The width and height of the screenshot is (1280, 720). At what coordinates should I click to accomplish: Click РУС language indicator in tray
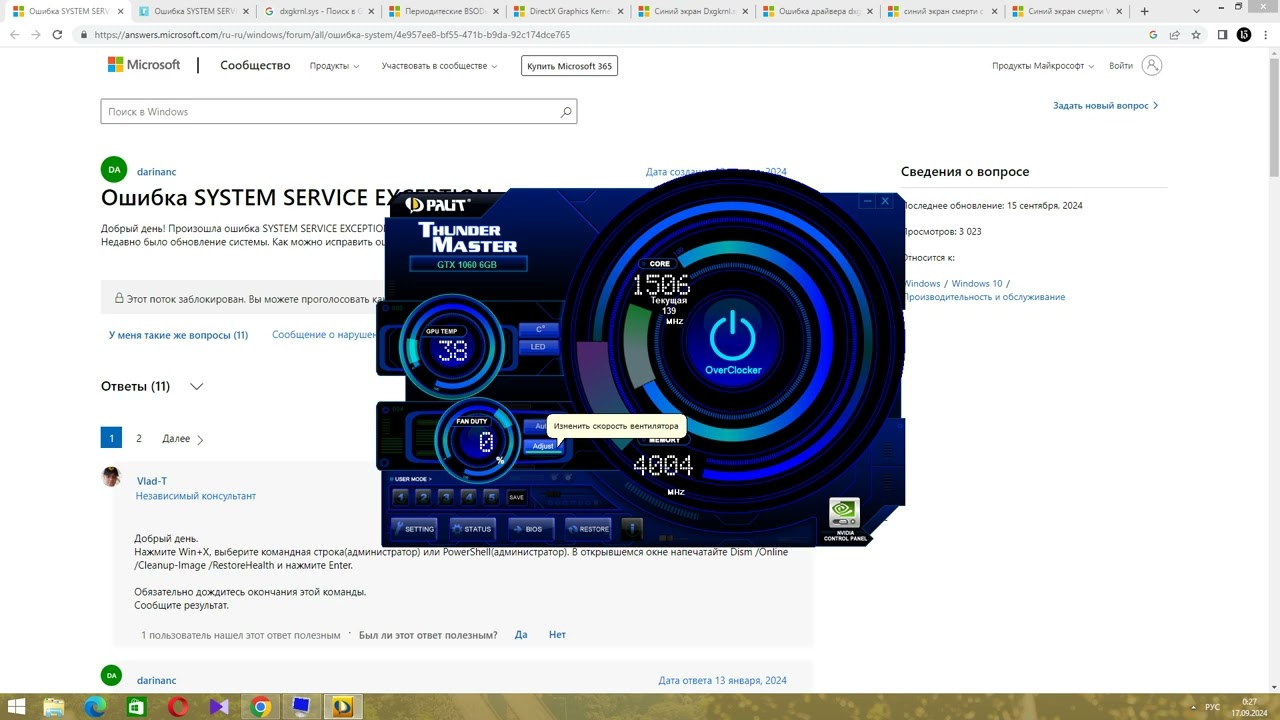1213,707
